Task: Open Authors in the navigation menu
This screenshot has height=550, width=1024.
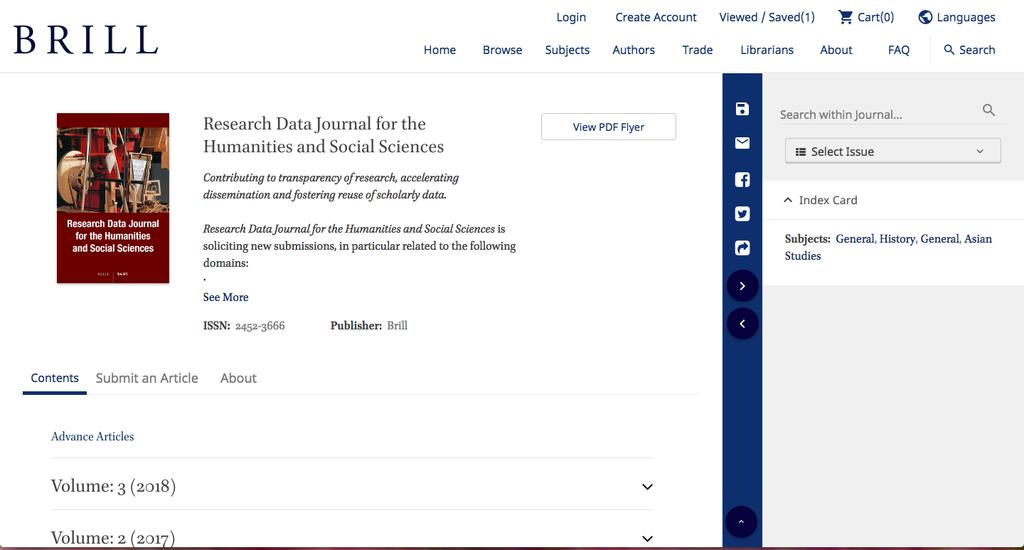Action: pos(633,50)
